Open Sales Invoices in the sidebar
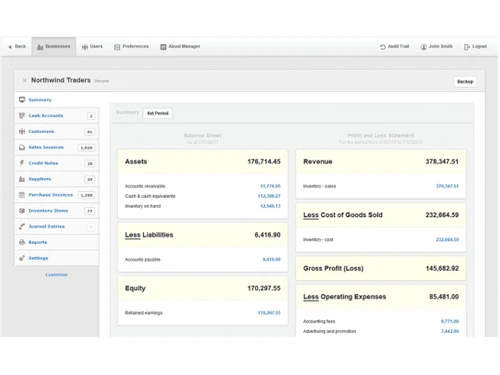Screen dimensions: 500x375 [x=46, y=147]
